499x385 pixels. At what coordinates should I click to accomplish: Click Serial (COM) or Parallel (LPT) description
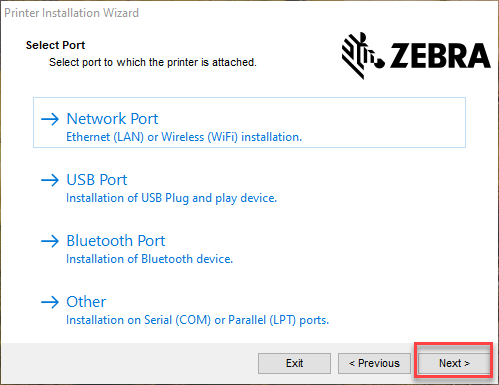click(x=197, y=320)
